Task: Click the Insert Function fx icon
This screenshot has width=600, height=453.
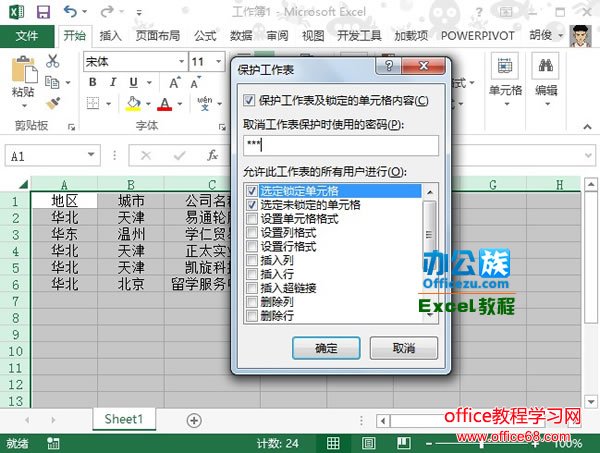Action: [212, 155]
